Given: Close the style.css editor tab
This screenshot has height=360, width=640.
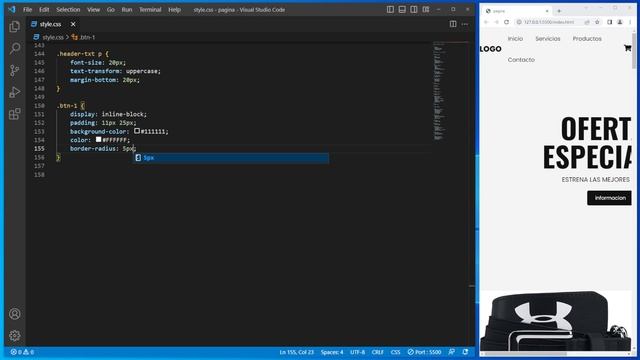Looking at the screenshot, I should [73, 24].
